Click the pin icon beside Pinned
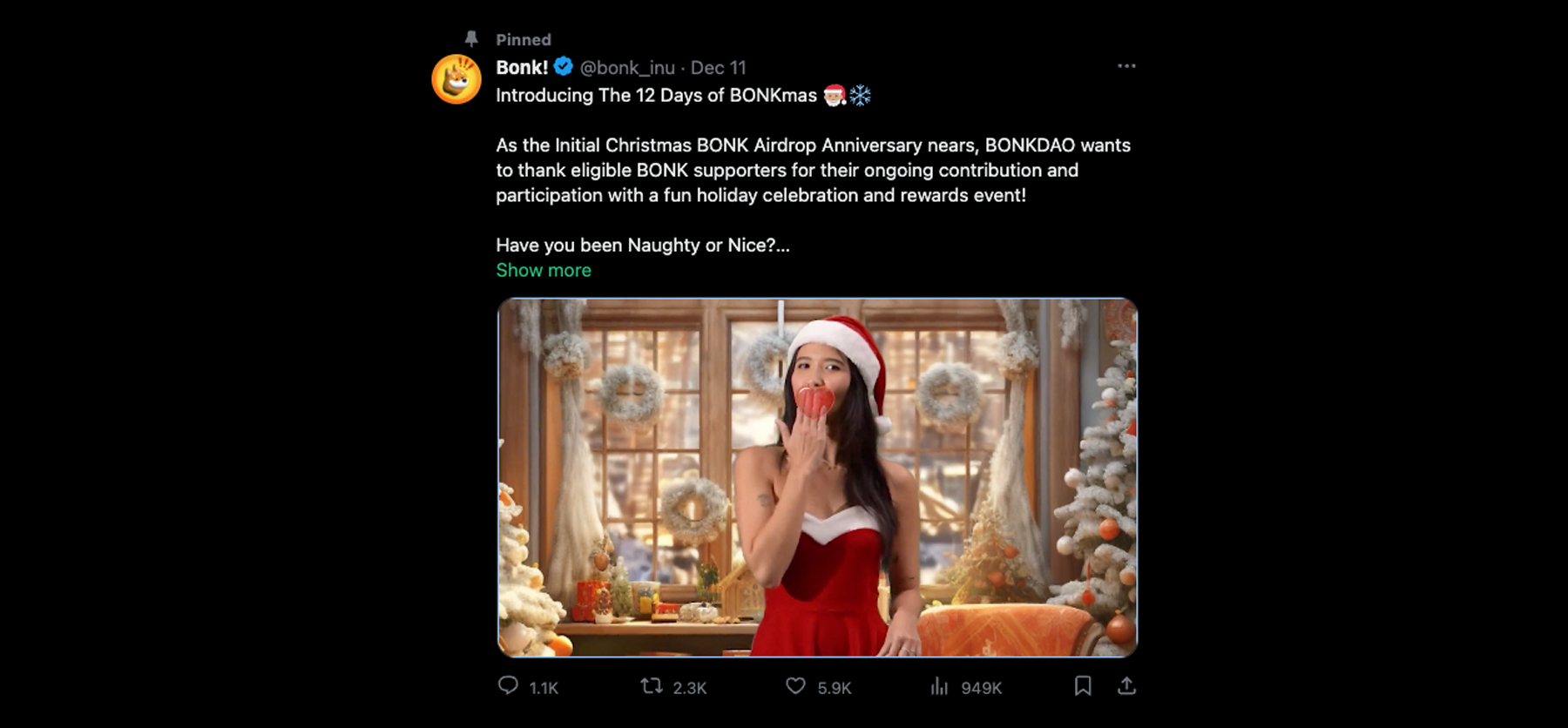 coord(471,39)
